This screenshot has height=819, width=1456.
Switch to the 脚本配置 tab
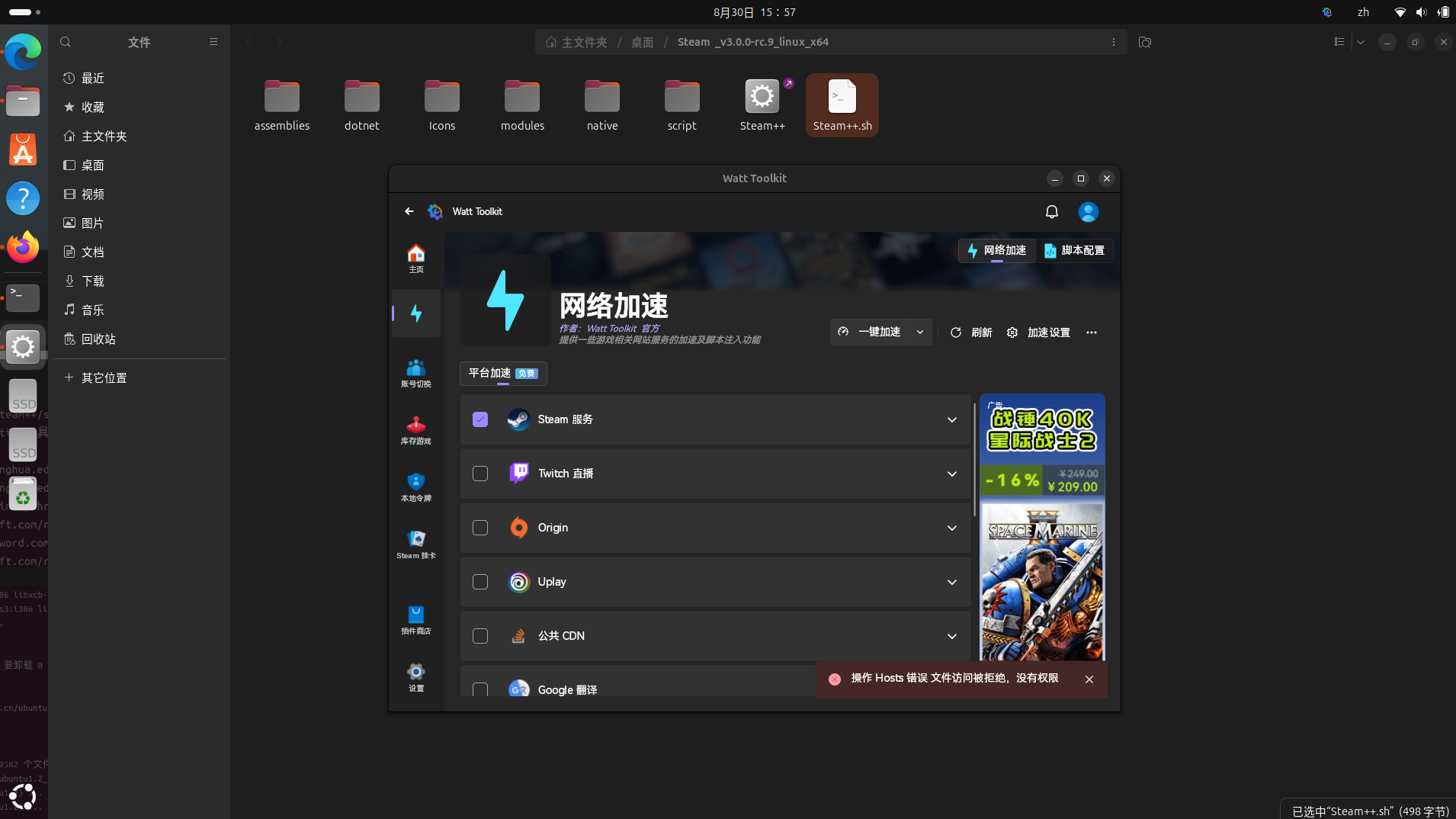(1074, 250)
